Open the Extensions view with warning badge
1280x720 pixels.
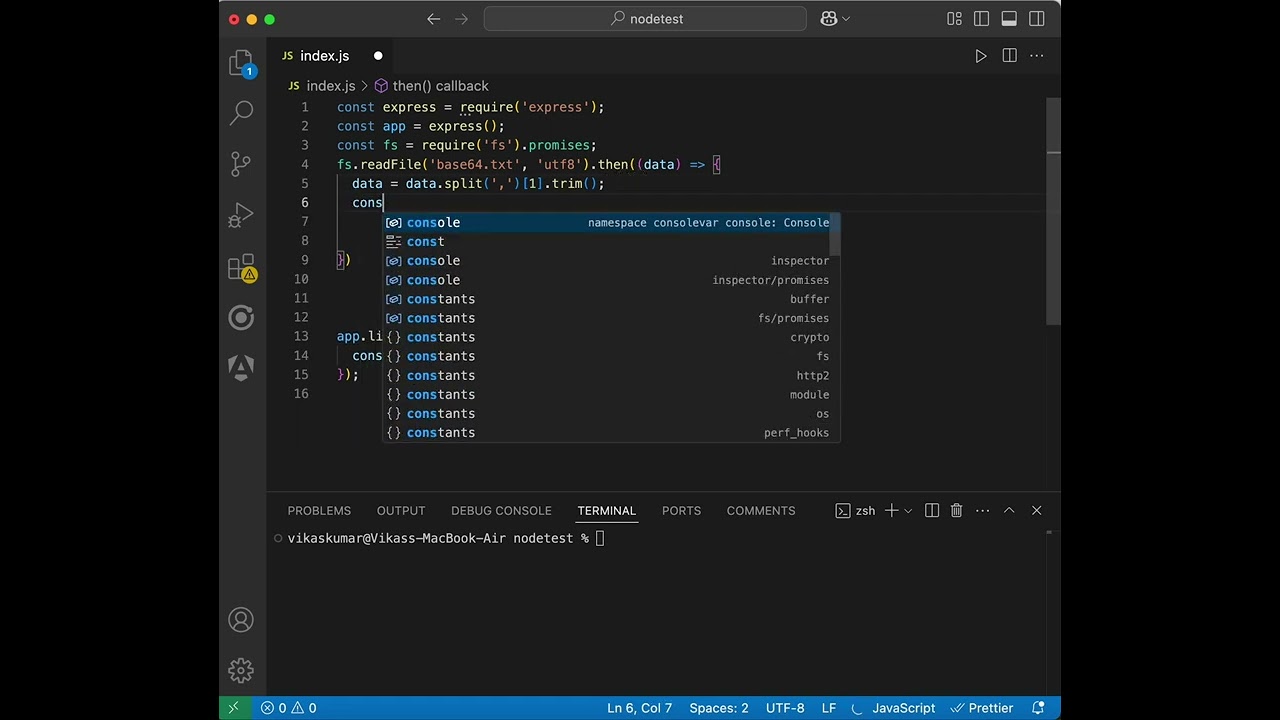[x=242, y=268]
